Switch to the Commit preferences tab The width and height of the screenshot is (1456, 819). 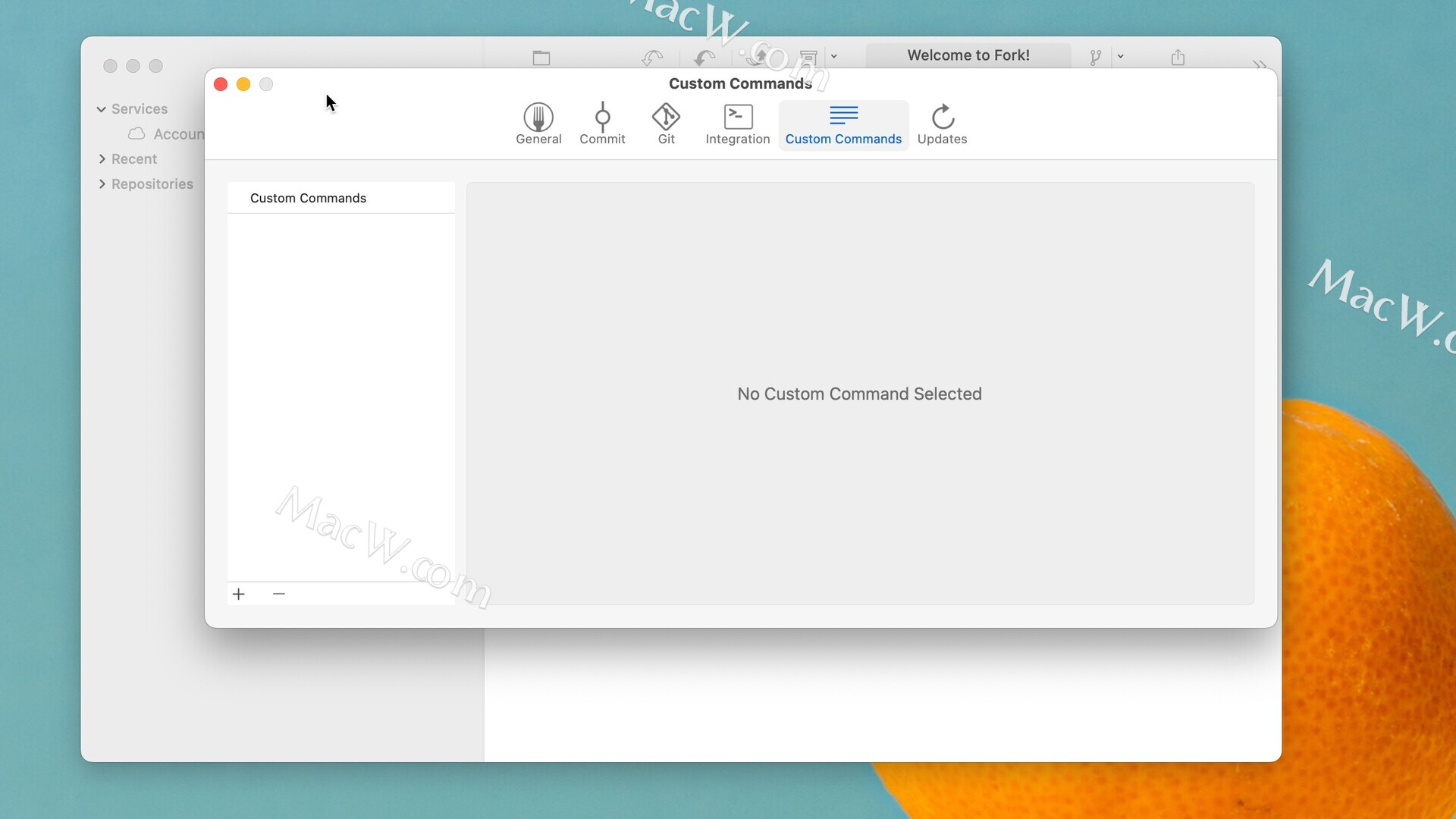602,124
